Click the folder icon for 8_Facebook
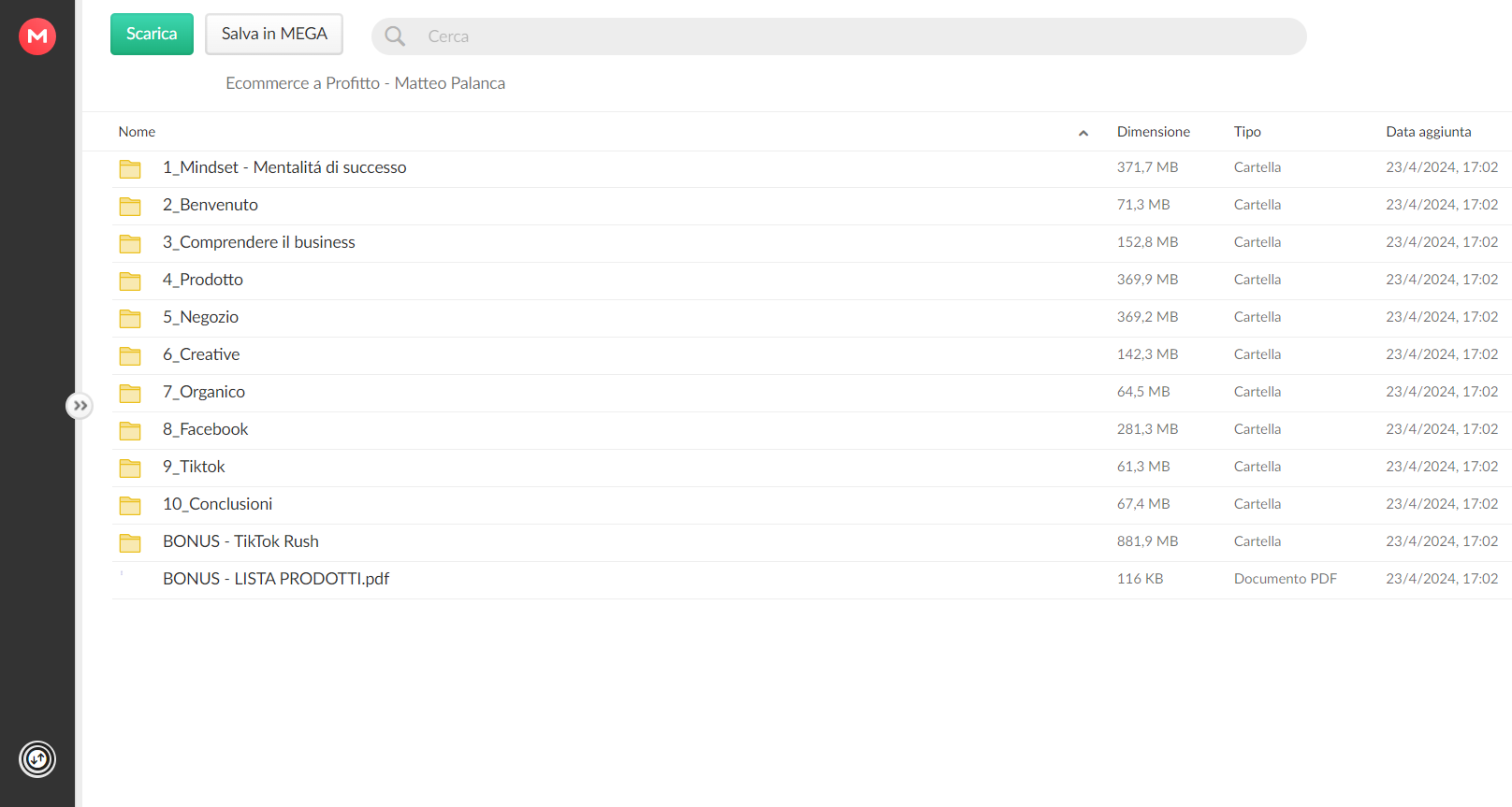1512x807 pixels. click(x=130, y=430)
